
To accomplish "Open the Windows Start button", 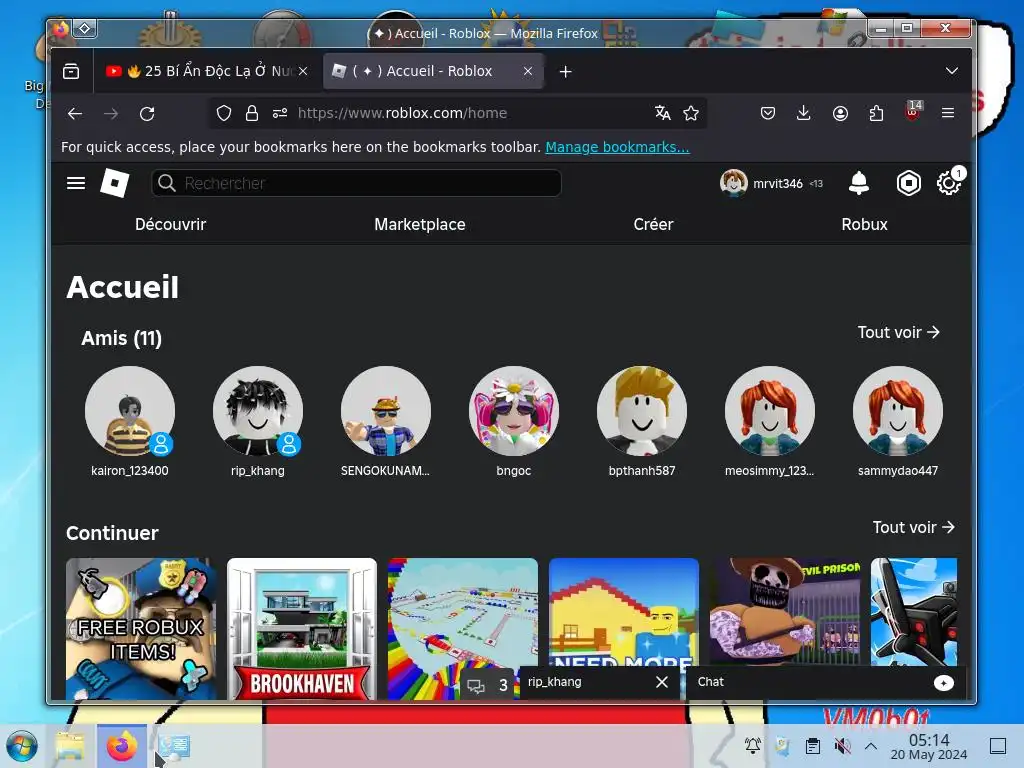I will pyautogui.click(x=22, y=746).
